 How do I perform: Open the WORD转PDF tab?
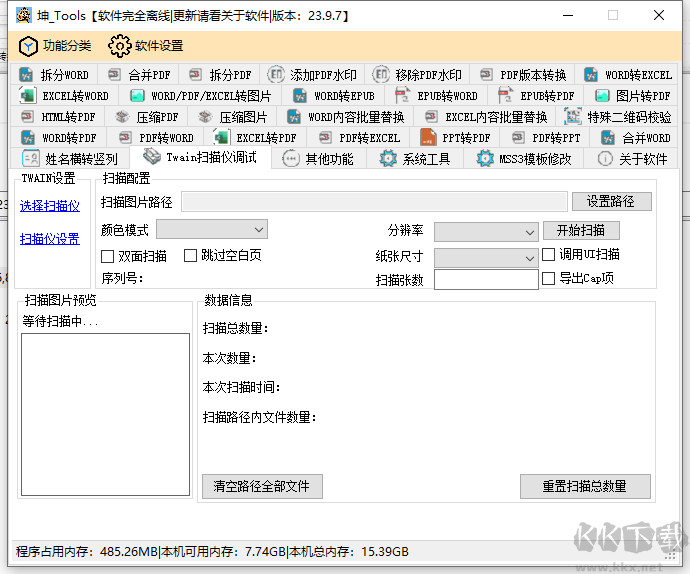(59, 138)
